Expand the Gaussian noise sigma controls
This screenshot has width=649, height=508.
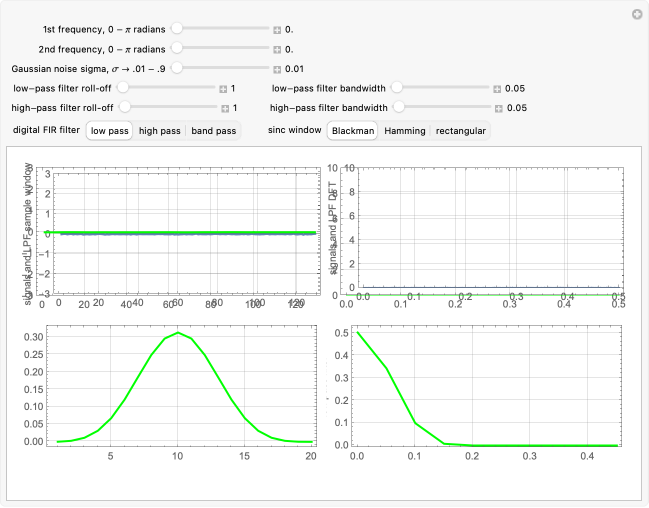[x=278, y=69]
